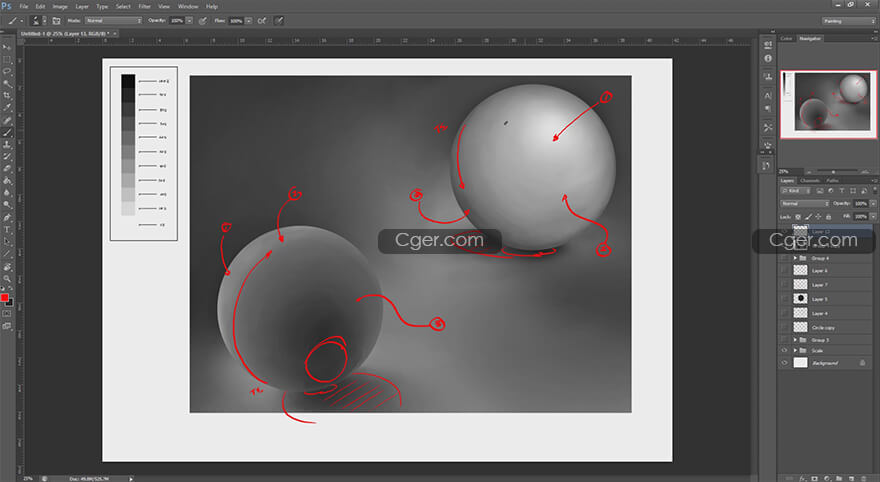Show Layer 7 visibility box

click(x=785, y=284)
